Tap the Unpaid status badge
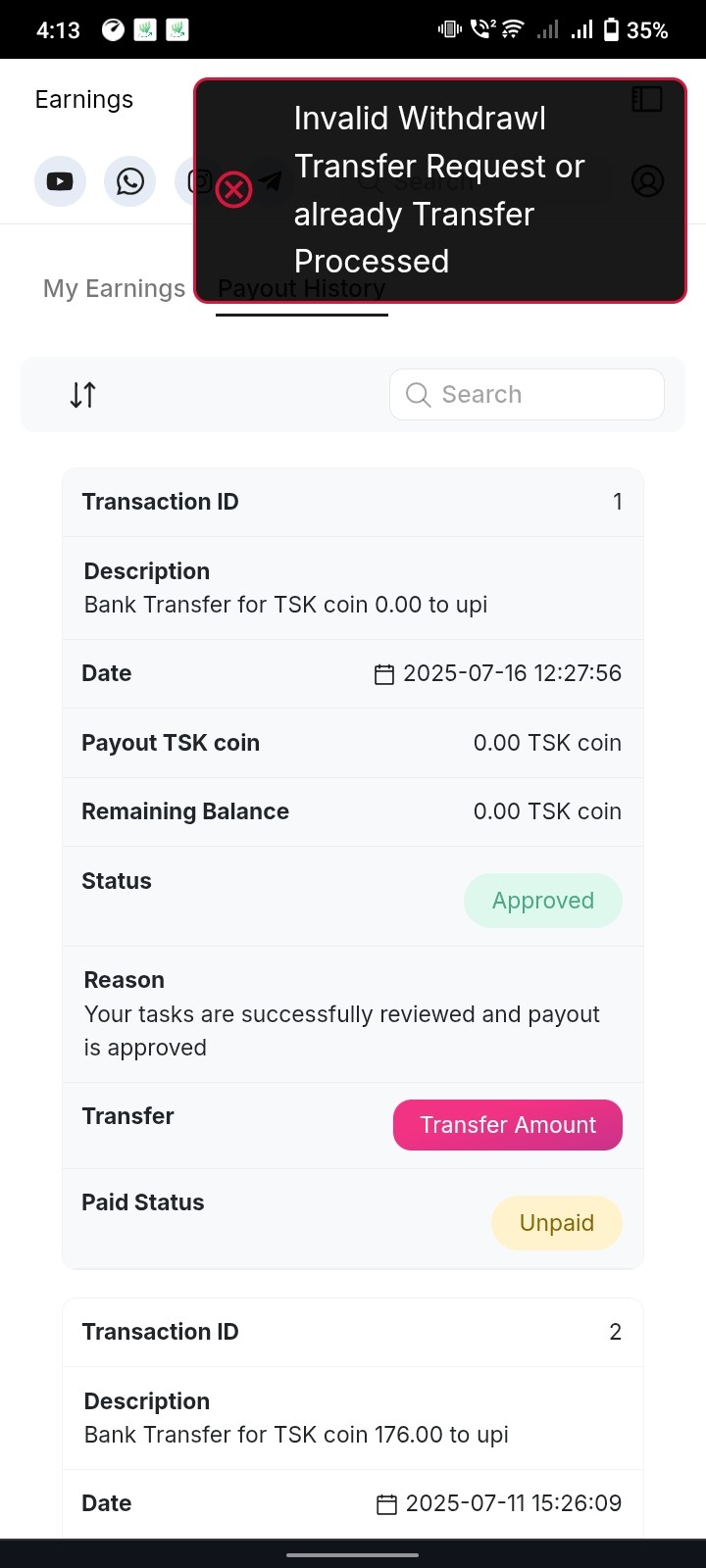The image size is (706, 1568). [x=556, y=1223]
